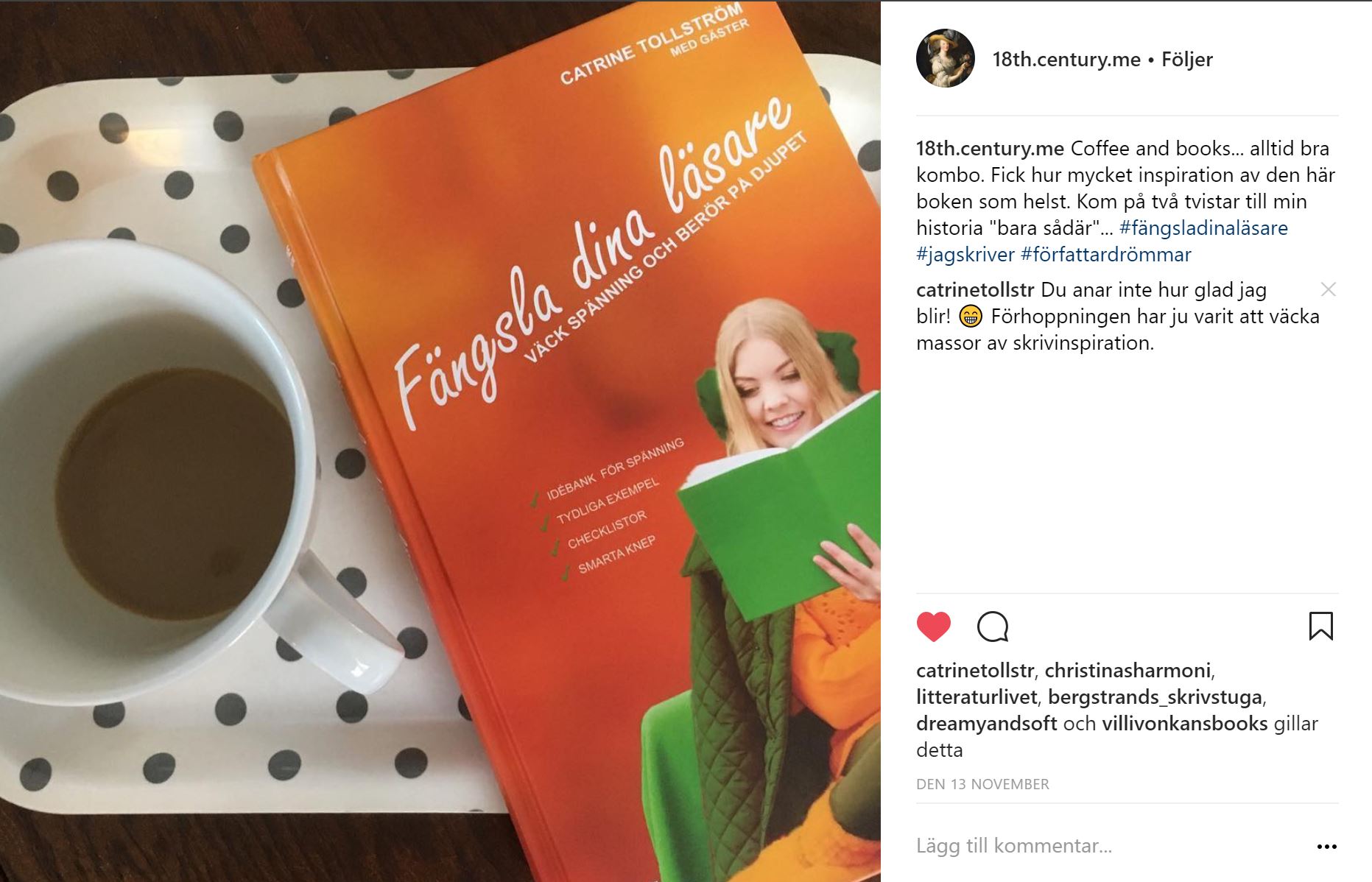Open the three-dot more options menu
Screen dimensions: 1372x882
tap(1326, 847)
